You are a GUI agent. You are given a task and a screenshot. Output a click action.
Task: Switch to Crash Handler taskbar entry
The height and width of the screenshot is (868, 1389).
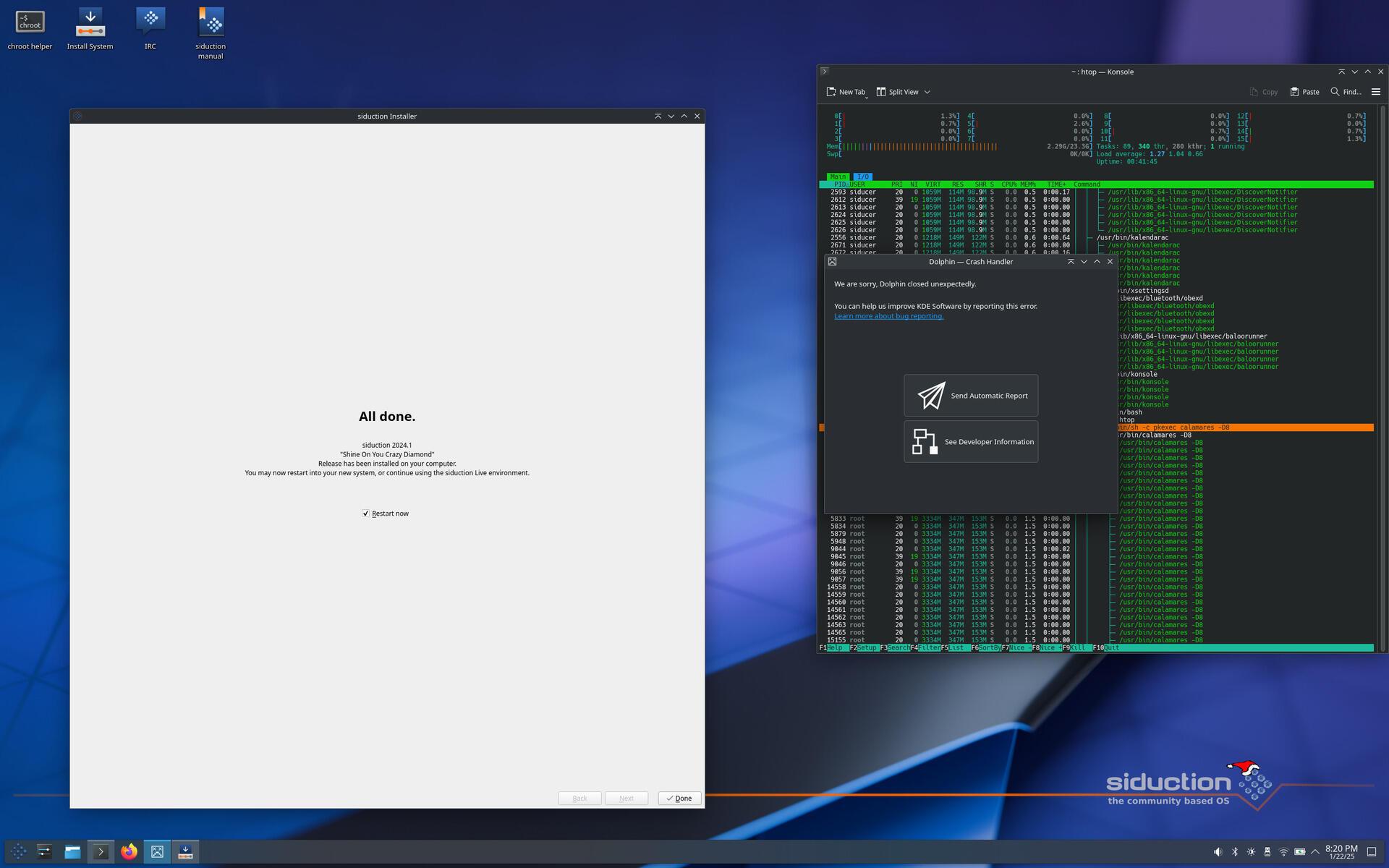click(x=157, y=852)
